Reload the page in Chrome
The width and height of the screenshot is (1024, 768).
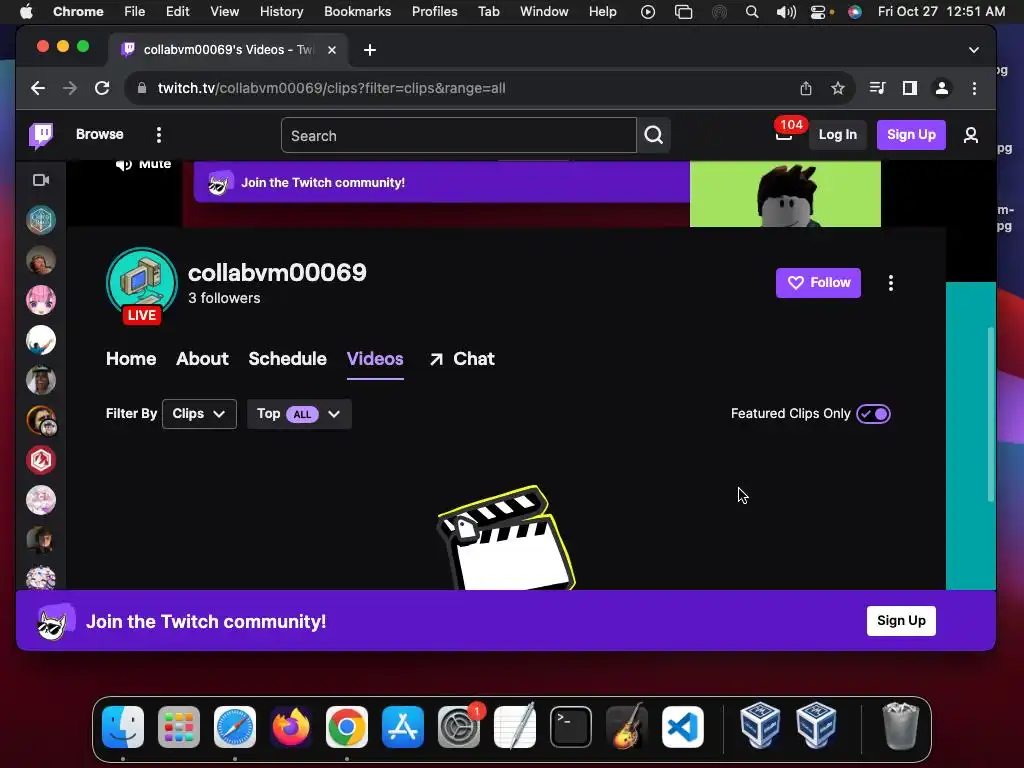coord(102,88)
